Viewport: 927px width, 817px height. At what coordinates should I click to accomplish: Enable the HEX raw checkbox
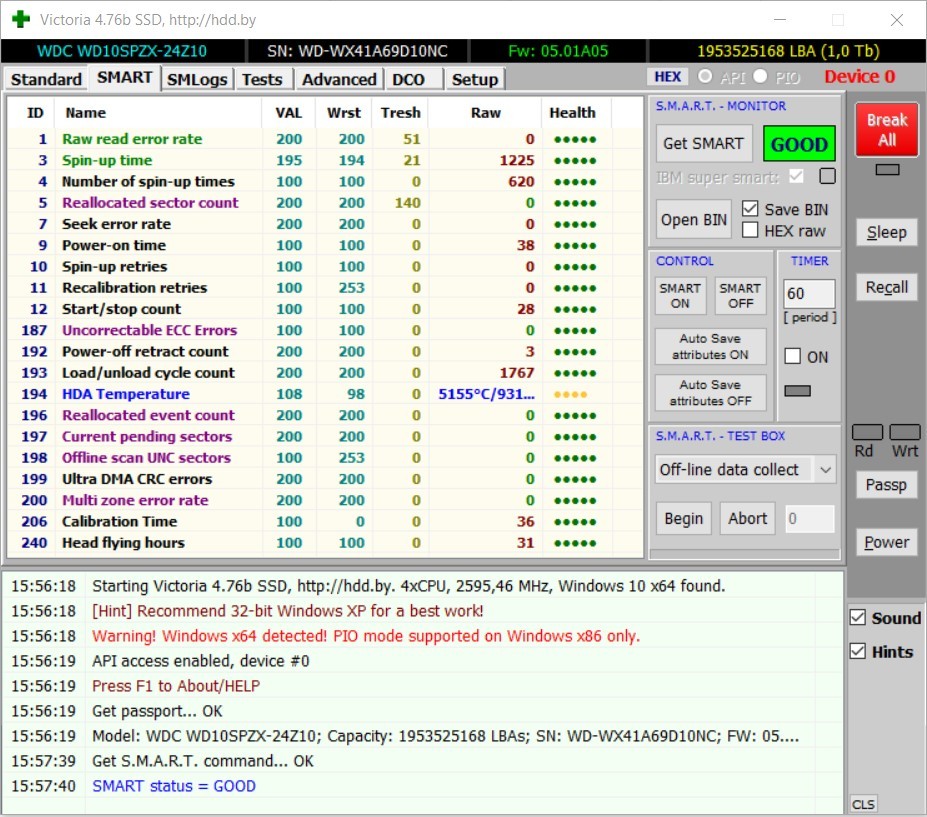click(750, 230)
